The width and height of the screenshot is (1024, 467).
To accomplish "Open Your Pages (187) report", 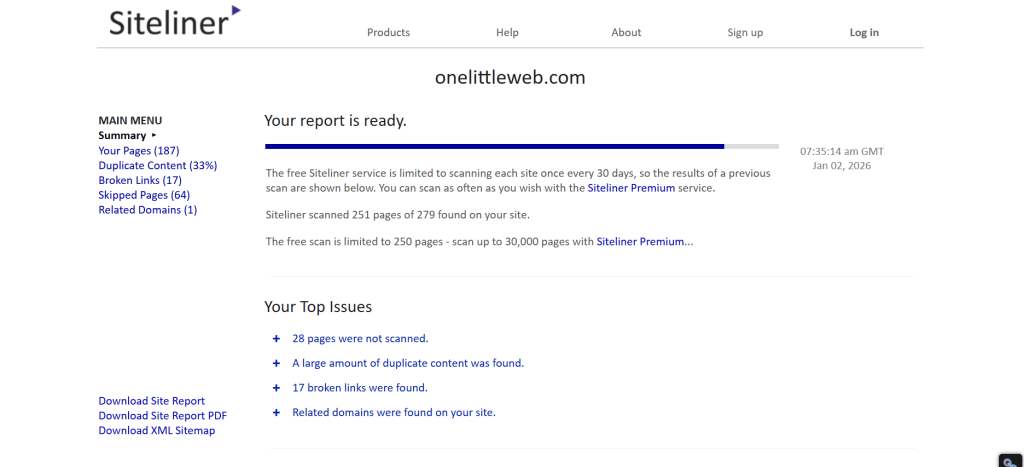I will [138, 151].
